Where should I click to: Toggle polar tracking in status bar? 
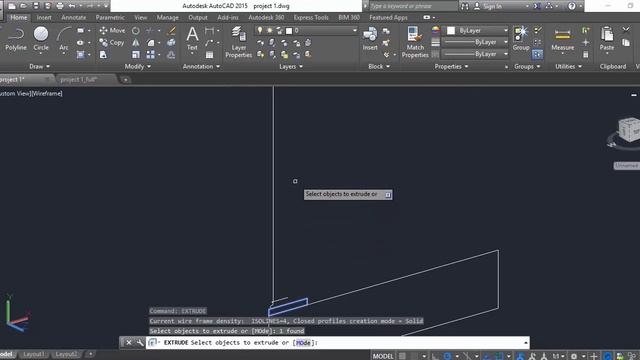(447, 356)
